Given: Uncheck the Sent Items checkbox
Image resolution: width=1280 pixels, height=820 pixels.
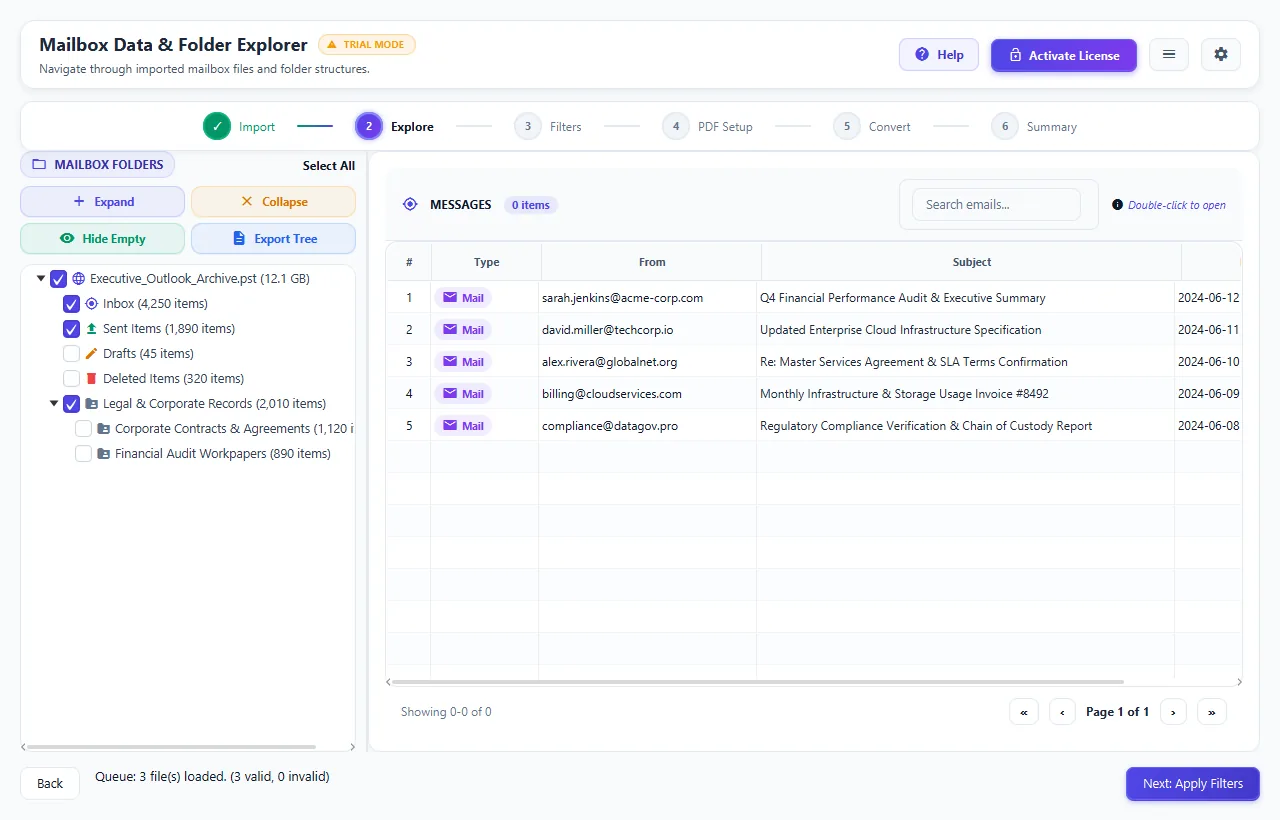Looking at the screenshot, I should [x=71, y=329].
